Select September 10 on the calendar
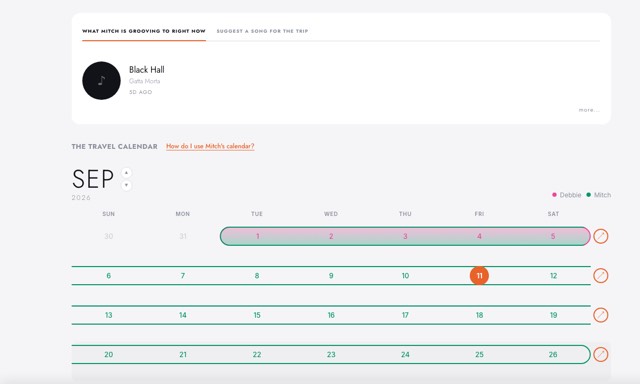The image size is (640, 384). point(405,276)
